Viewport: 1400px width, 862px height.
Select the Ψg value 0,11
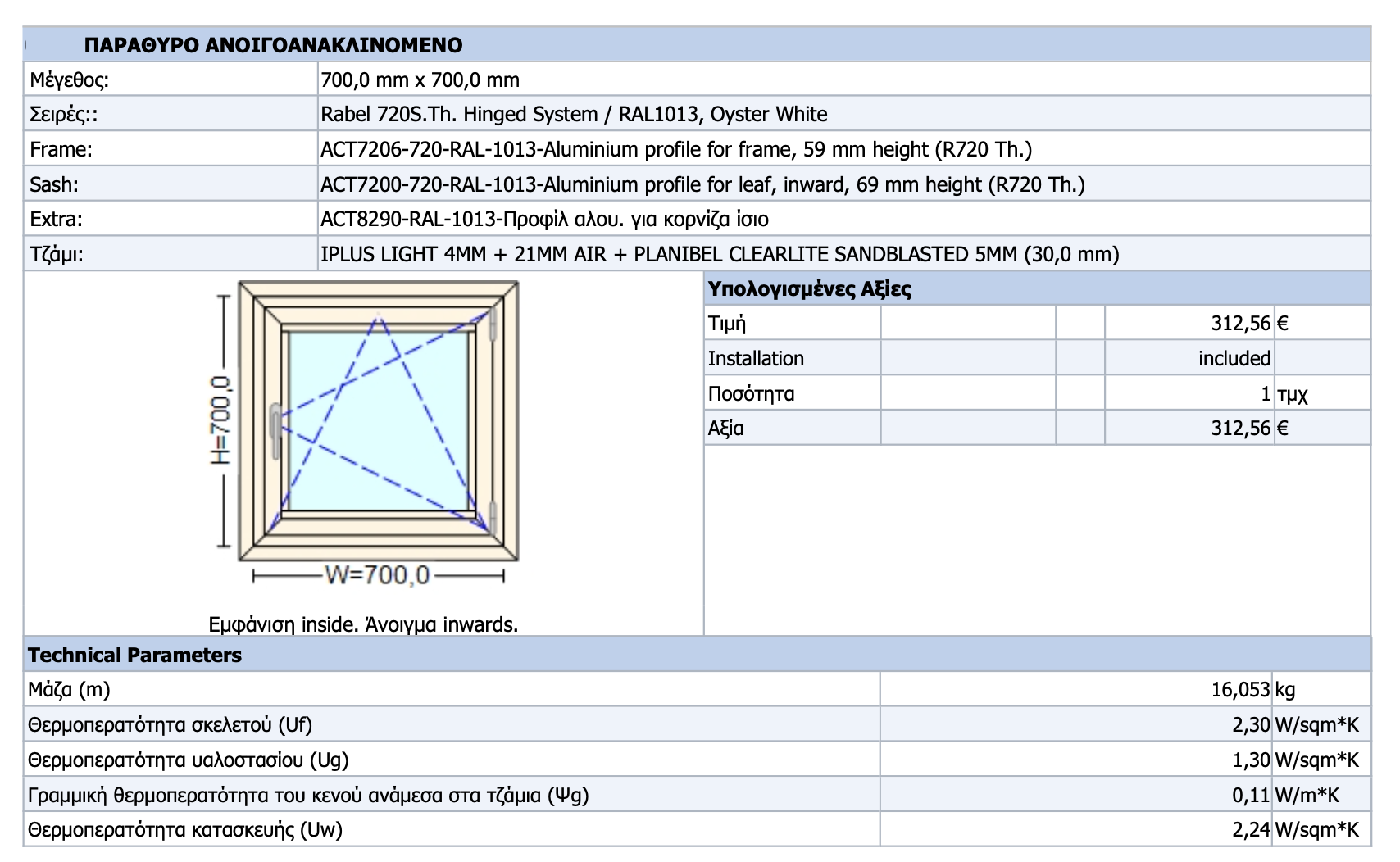[x=1252, y=795]
